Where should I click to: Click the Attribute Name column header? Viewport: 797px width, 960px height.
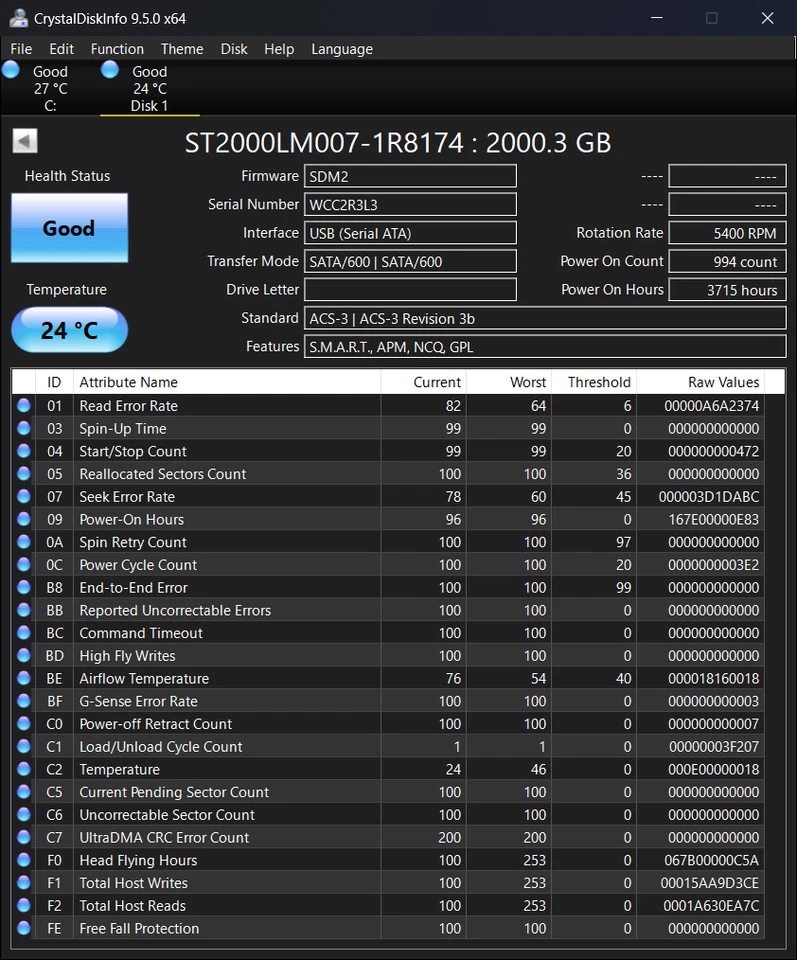click(x=226, y=382)
